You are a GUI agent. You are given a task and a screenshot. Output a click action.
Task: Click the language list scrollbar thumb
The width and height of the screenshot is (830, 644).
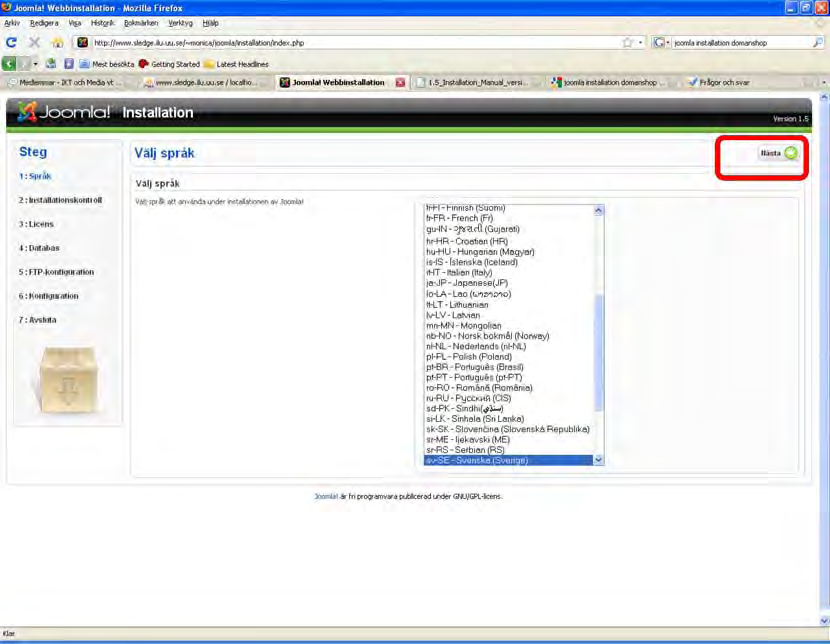598,352
